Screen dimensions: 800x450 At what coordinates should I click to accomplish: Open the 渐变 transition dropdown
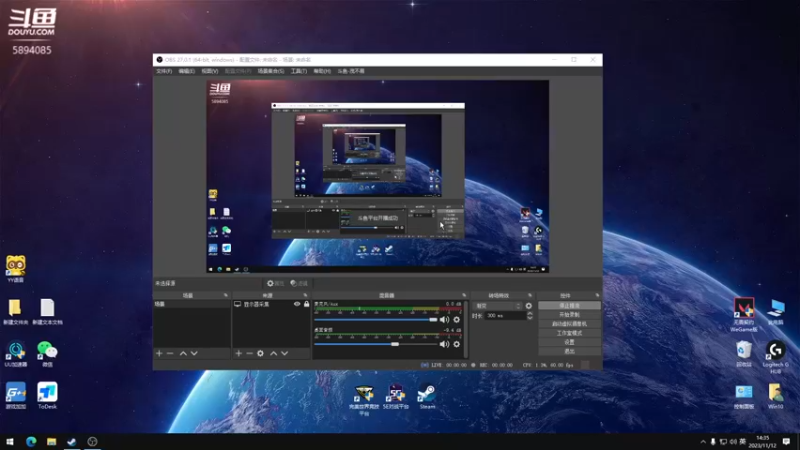point(497,306)
